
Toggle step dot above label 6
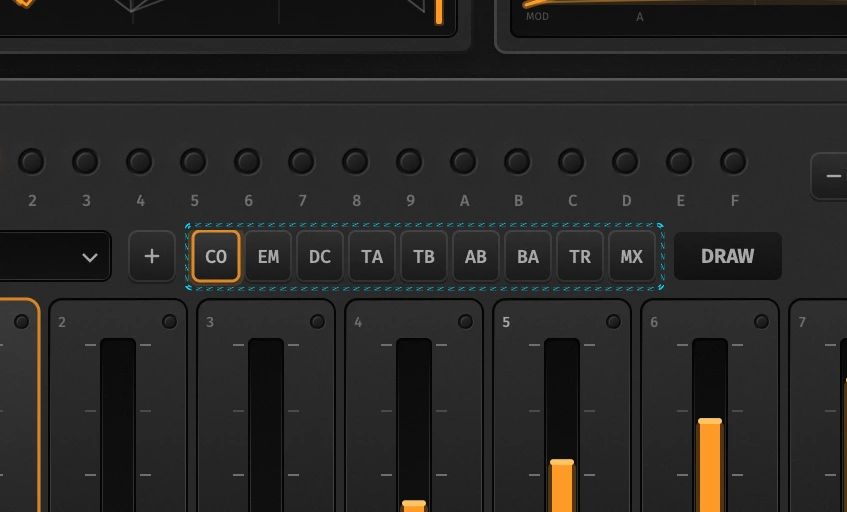[247, 161]
